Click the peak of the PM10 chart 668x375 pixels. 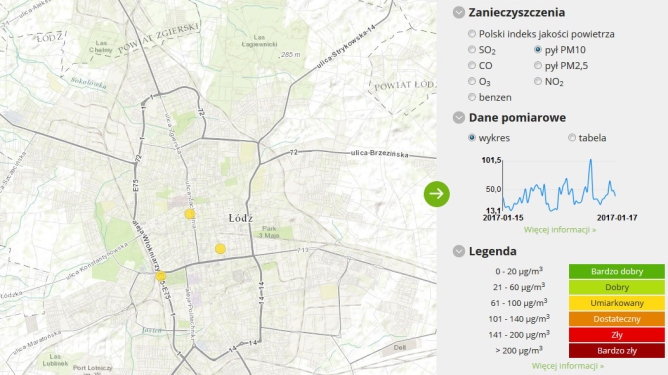590,161
